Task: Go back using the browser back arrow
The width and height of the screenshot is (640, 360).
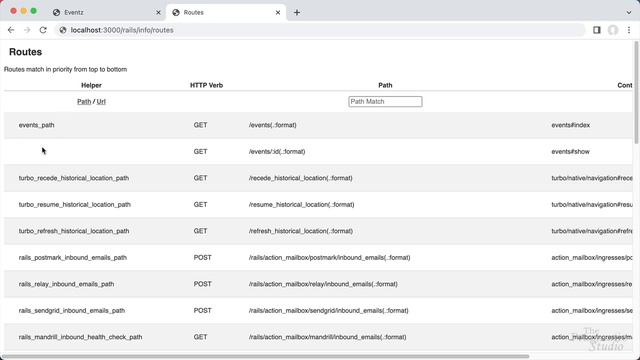Action: (11, 30)
